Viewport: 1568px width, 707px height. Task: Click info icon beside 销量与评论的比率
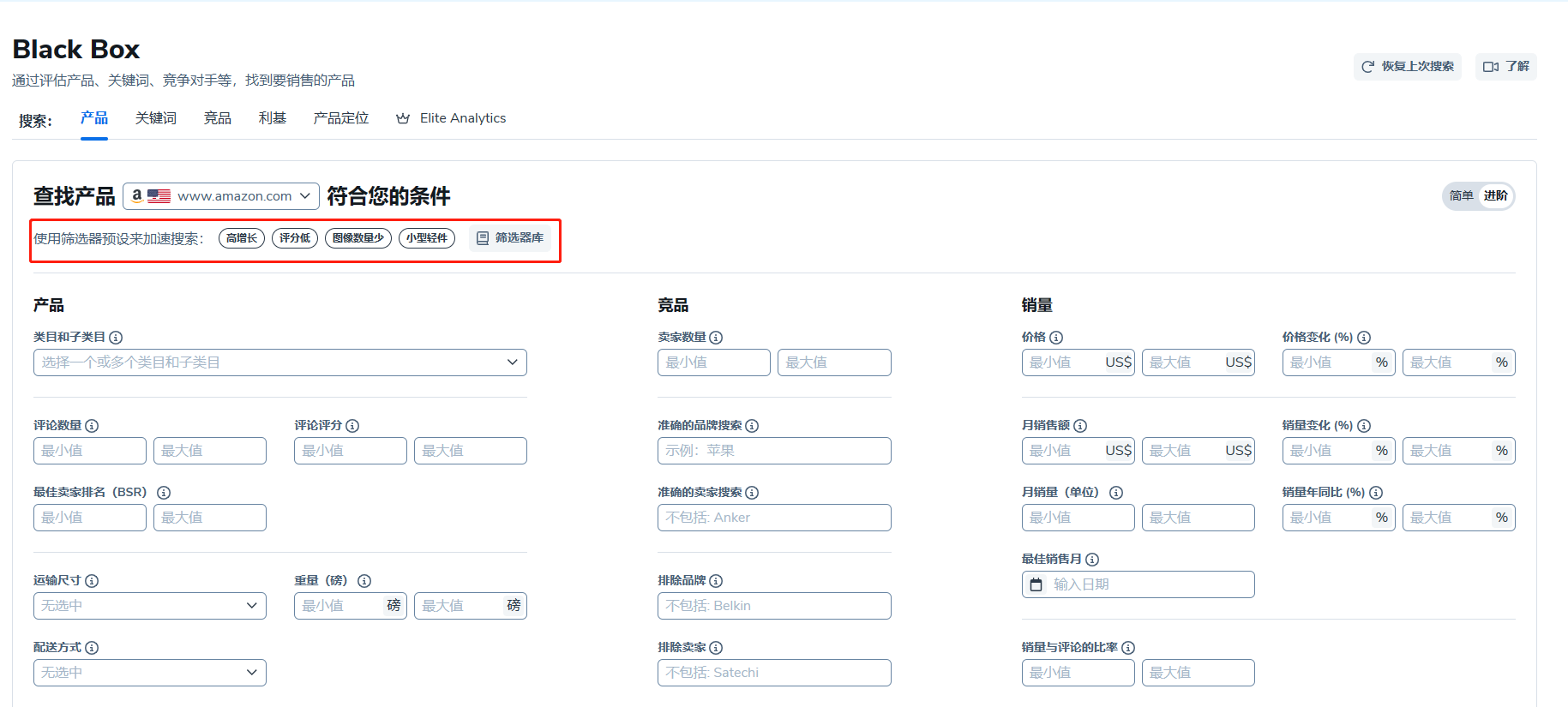(x=1128, y=648)
